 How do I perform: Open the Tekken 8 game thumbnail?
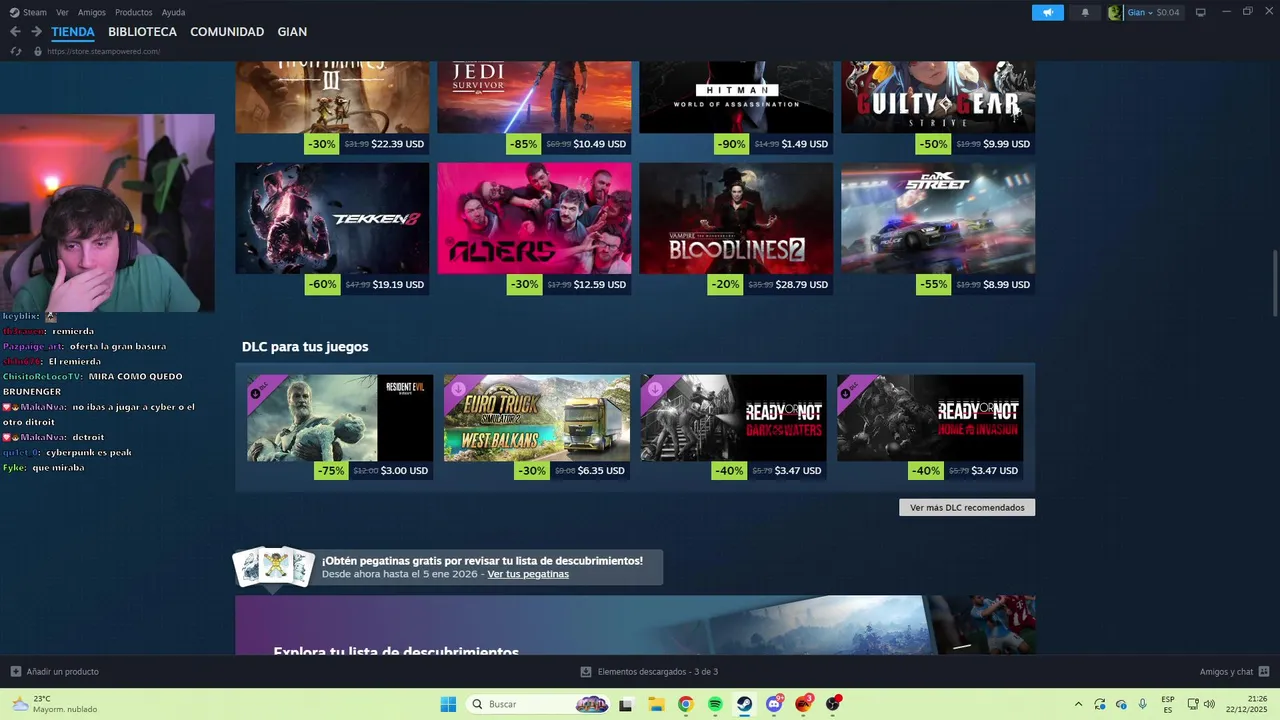click(x=332, y=218)
